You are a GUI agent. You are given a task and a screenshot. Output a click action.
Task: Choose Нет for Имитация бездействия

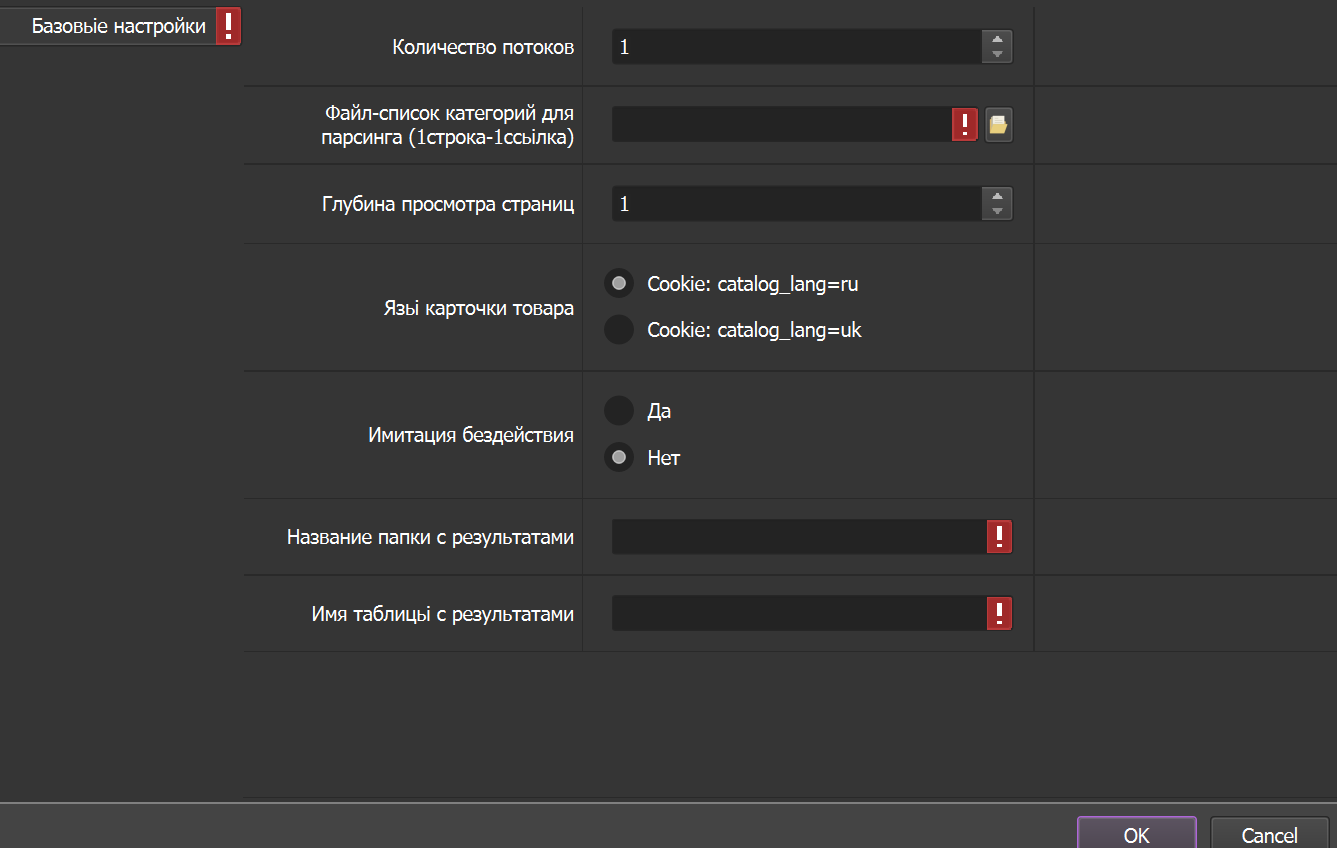[x=619, y=458]
